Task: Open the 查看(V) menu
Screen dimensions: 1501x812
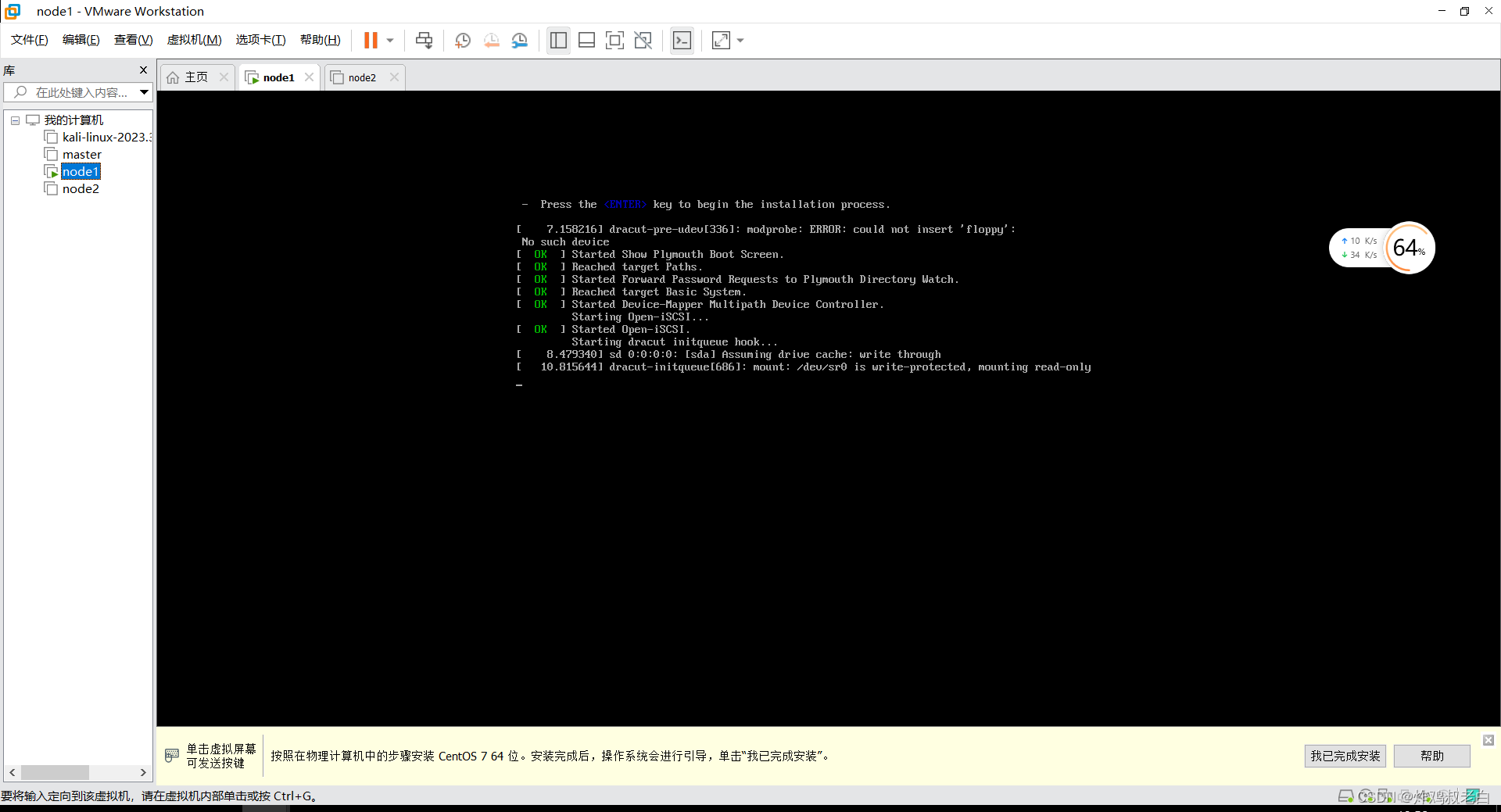Action: (133, 40)
